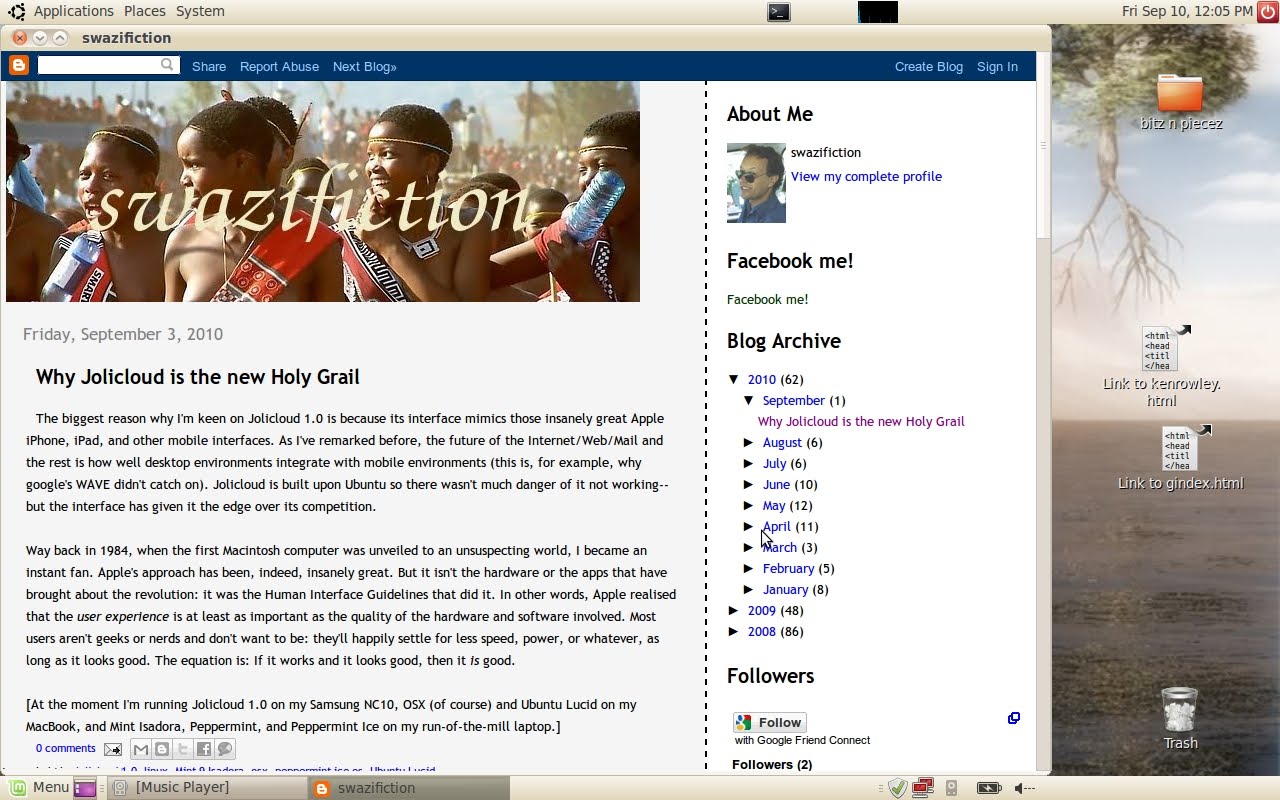Expand the May archive month arrow

749,505
